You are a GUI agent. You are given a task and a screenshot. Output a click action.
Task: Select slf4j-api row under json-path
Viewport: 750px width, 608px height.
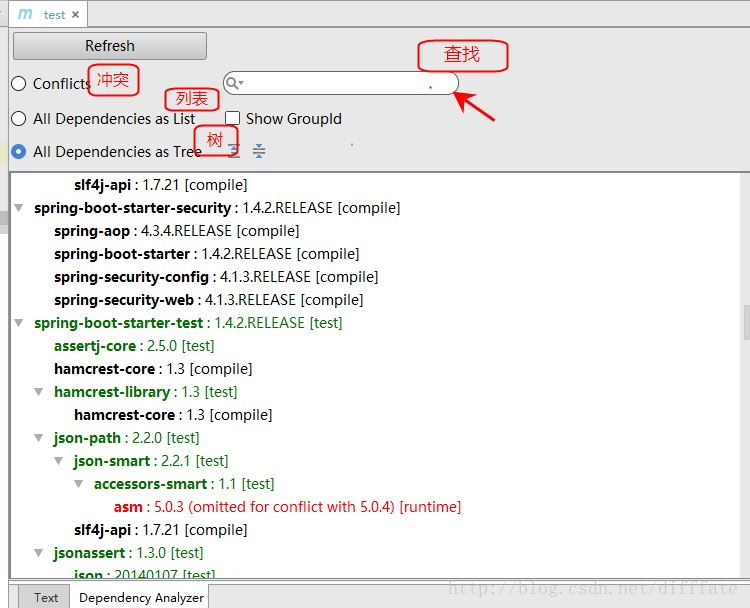[x=161, y=530]
